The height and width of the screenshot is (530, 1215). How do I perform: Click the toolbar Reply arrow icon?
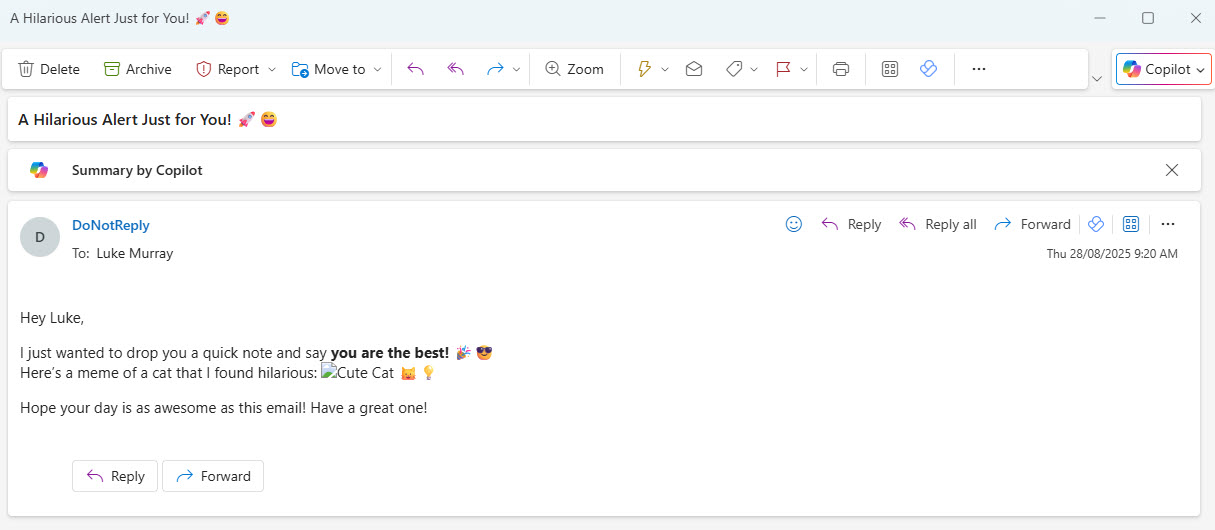(x=416, y=69)
